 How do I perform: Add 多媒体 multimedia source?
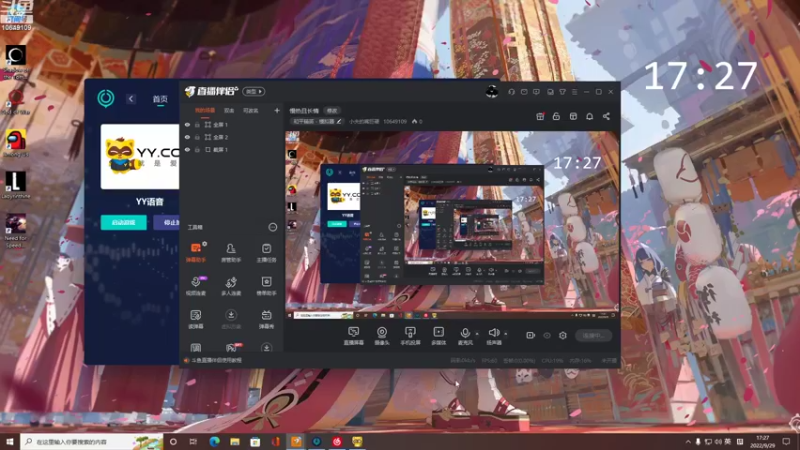pos(438,336)
